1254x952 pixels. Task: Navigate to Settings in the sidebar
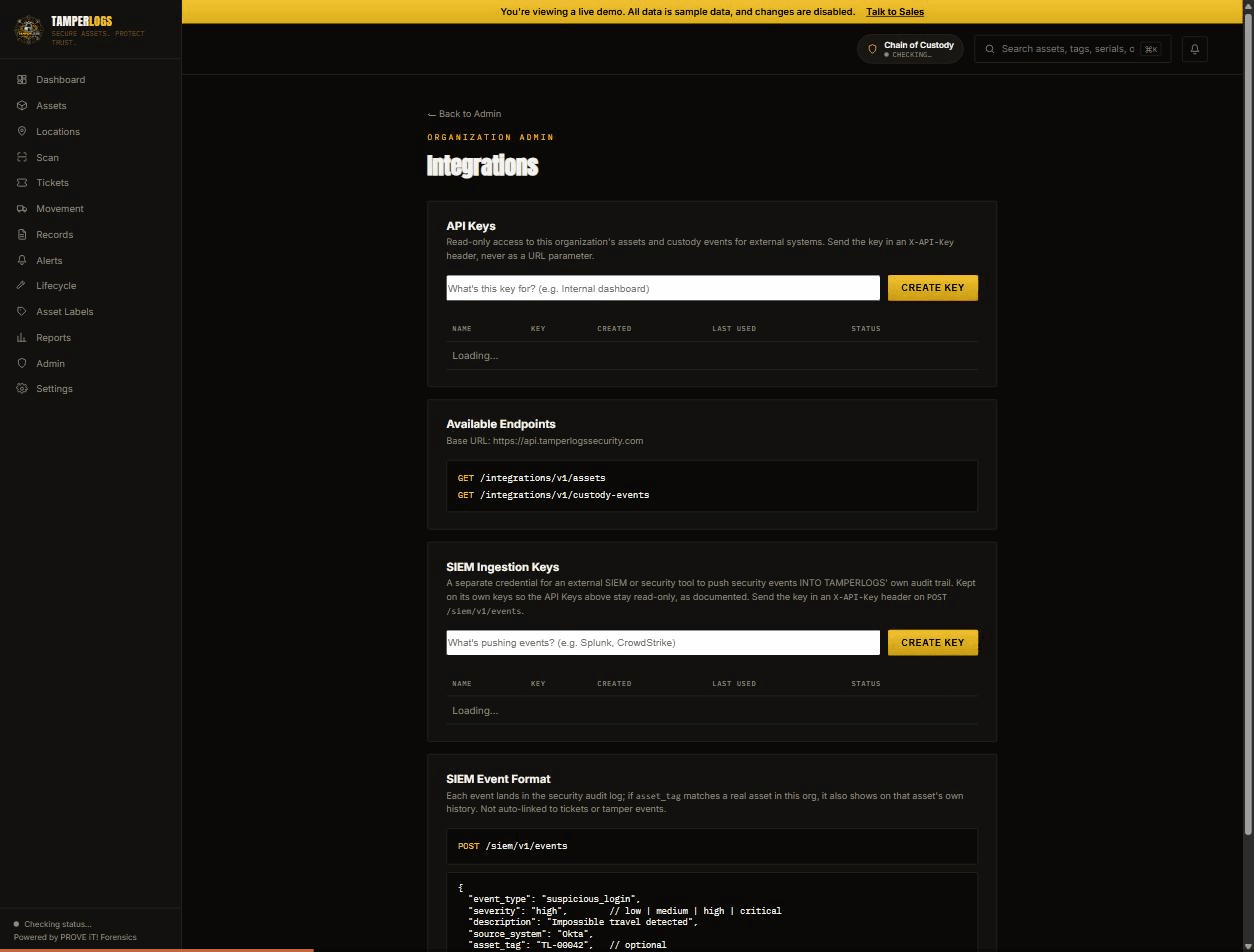click(x=90, y=389)
